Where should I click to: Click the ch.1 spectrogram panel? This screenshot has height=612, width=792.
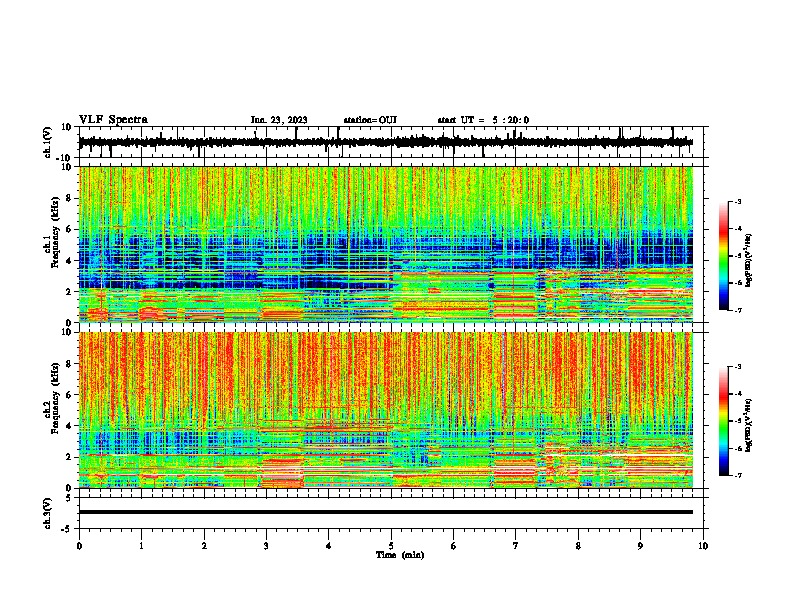[x=385, y=244]
